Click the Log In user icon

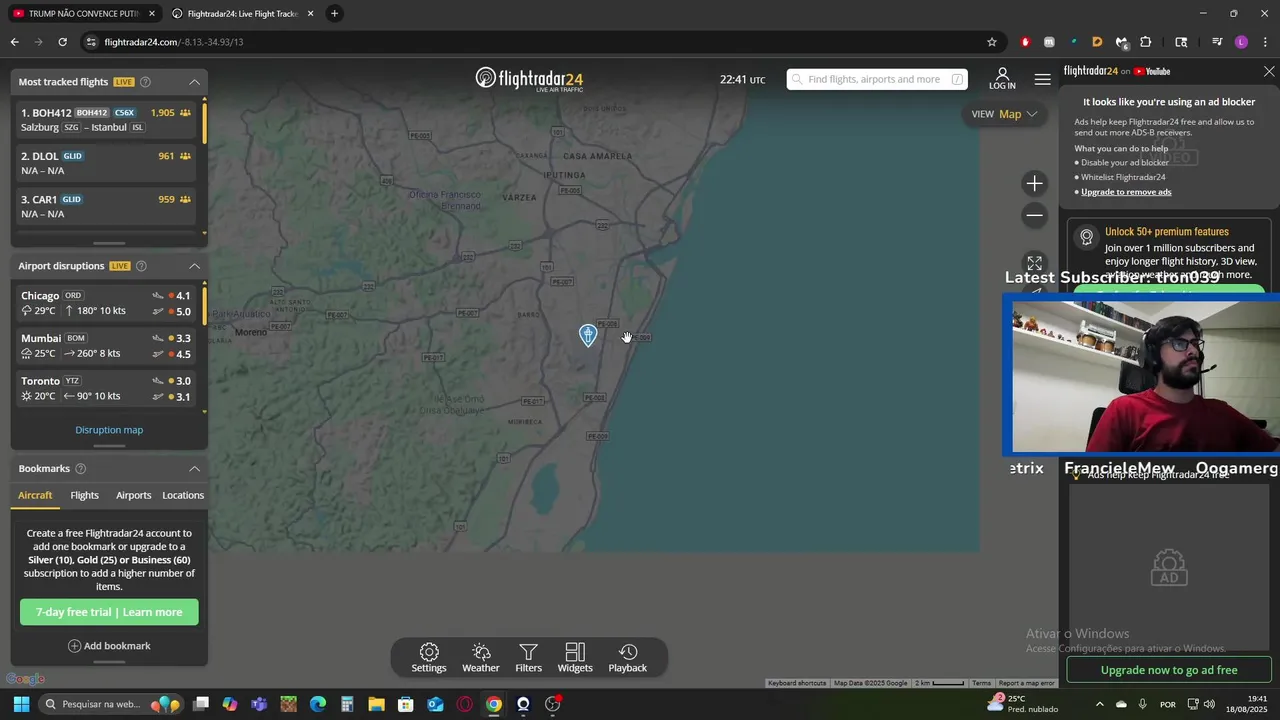[x=1002, y=79]
